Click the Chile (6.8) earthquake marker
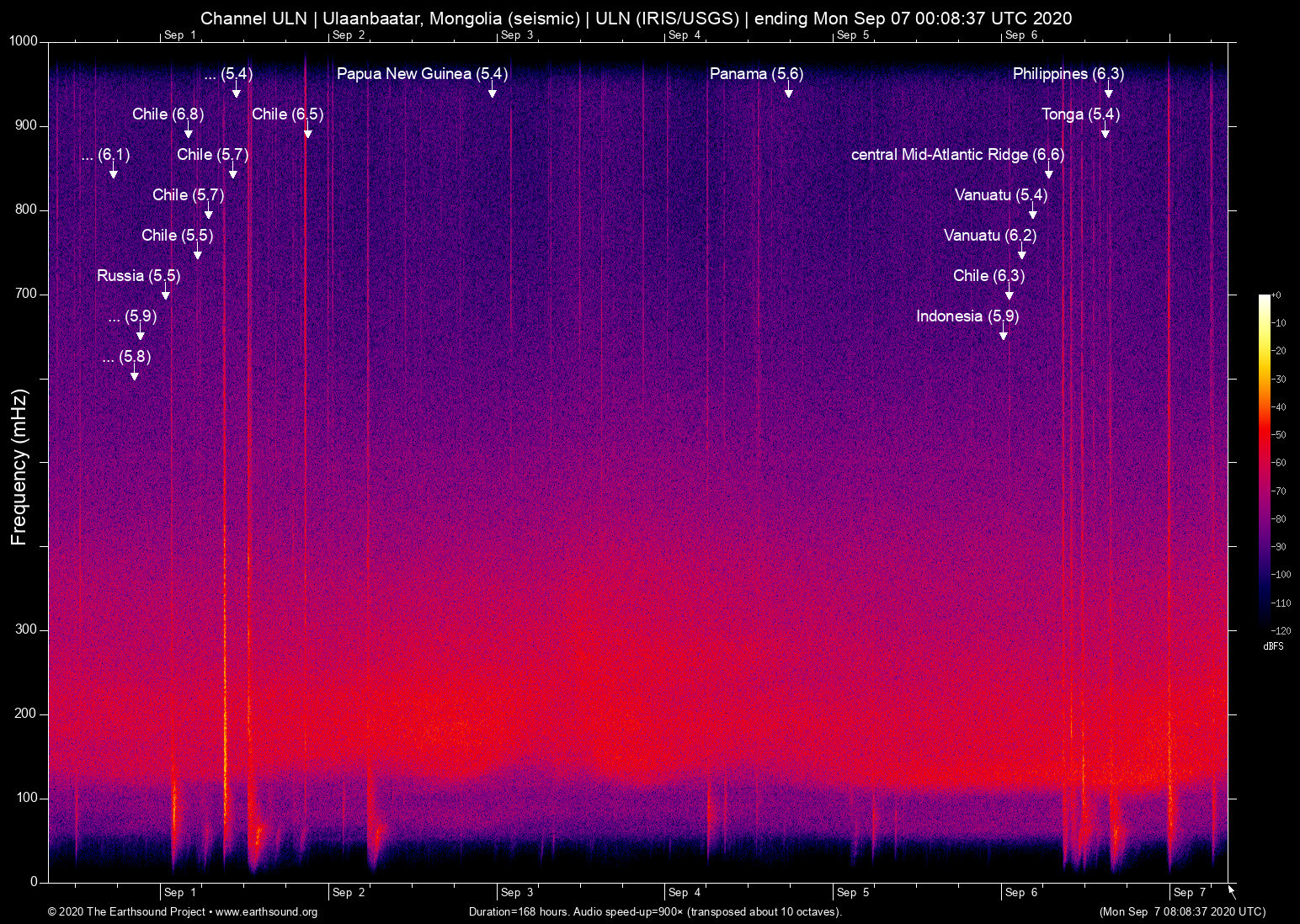 [168, 114]
